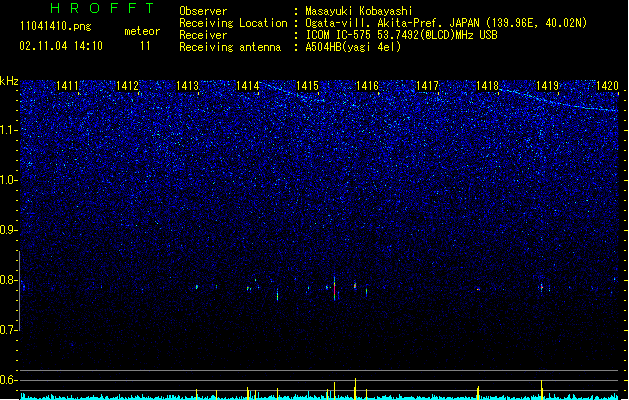Click the A504HB(yagi 4el) antenna value
The width and height of the screenshot is (629, 400).
pos(353,47)
